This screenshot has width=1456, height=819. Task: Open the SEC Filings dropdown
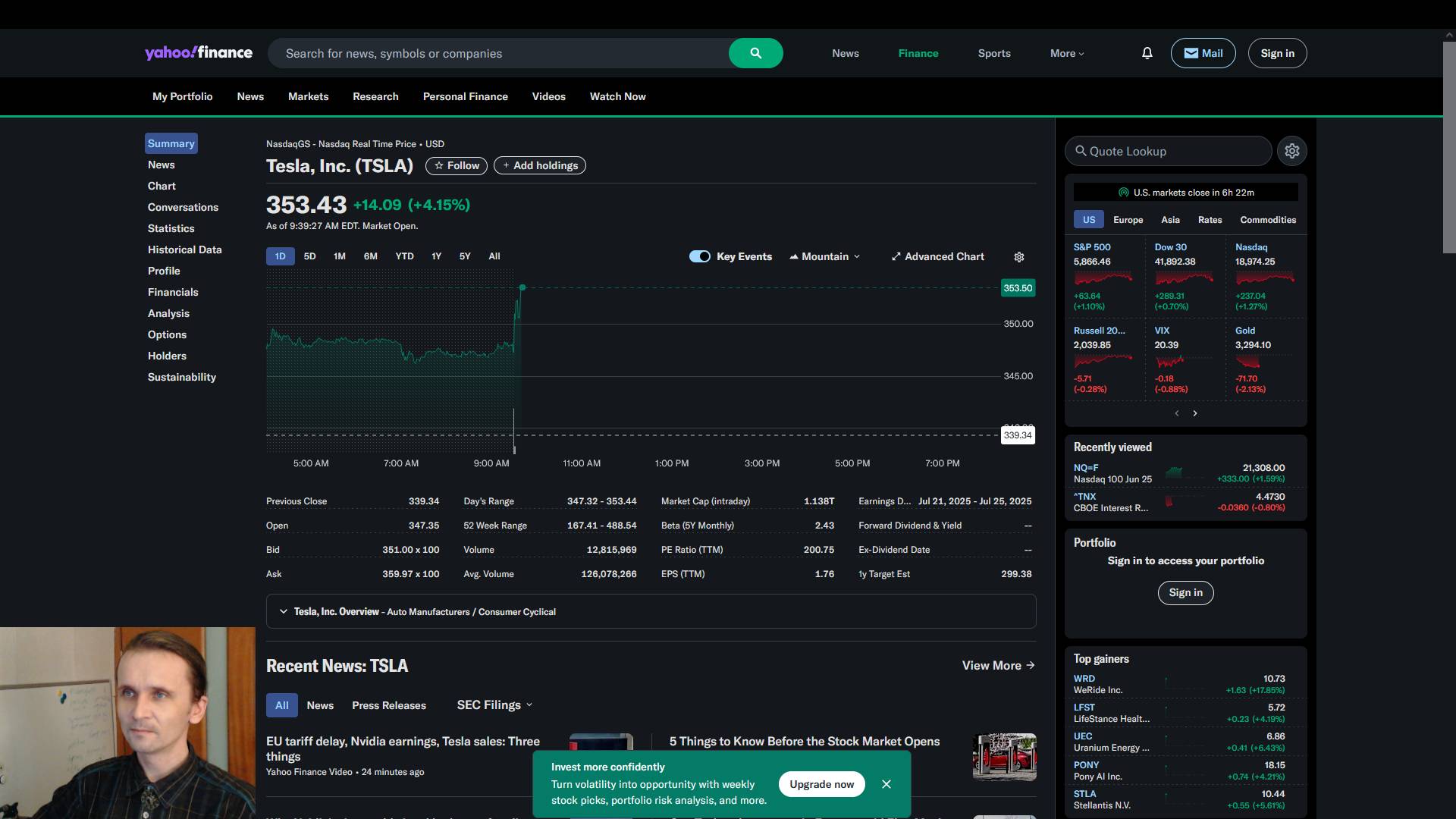[494, 705]
